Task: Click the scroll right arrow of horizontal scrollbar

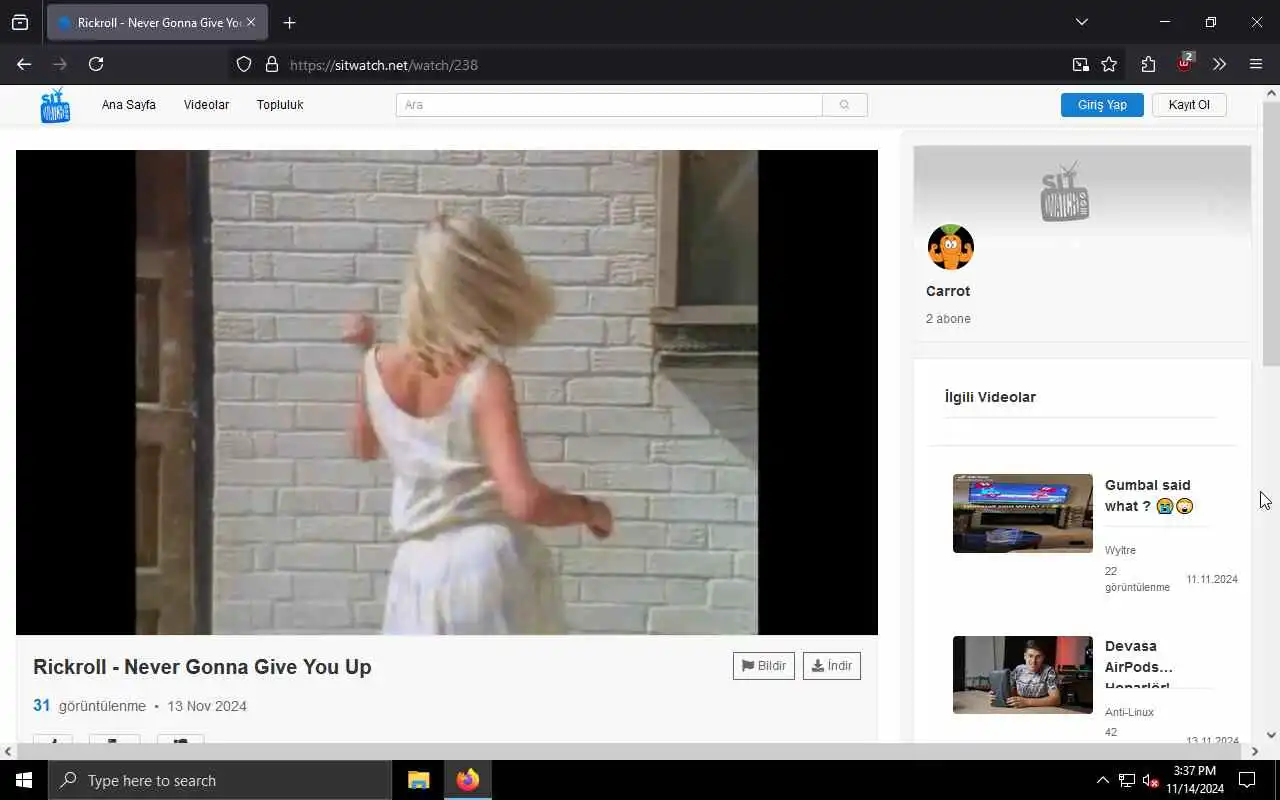Action: [x=1255, y=751]
